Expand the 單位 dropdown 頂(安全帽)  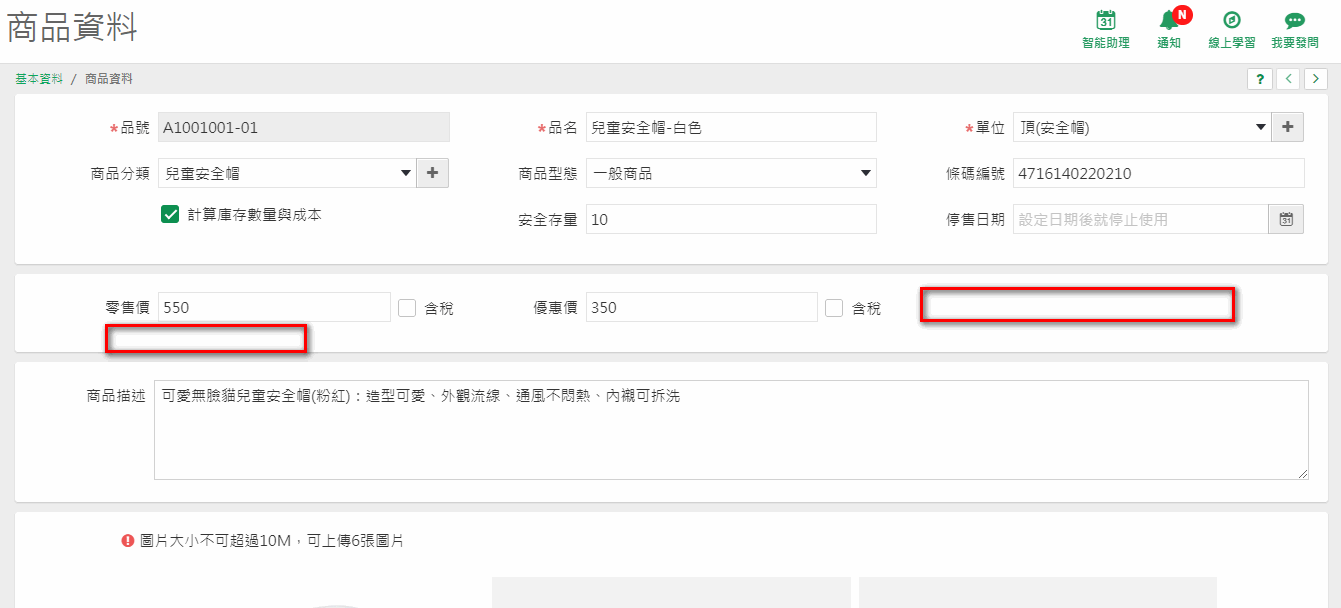1142,127
